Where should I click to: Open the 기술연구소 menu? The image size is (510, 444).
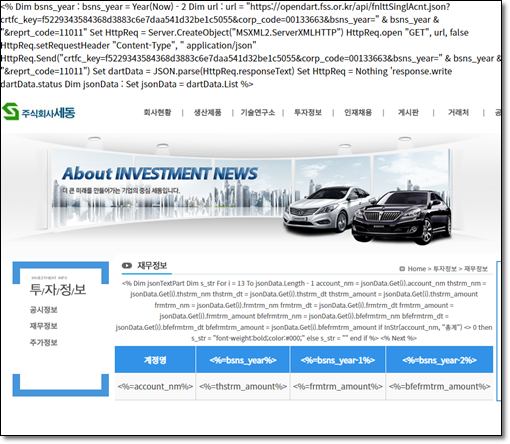[x=258, y=113]
